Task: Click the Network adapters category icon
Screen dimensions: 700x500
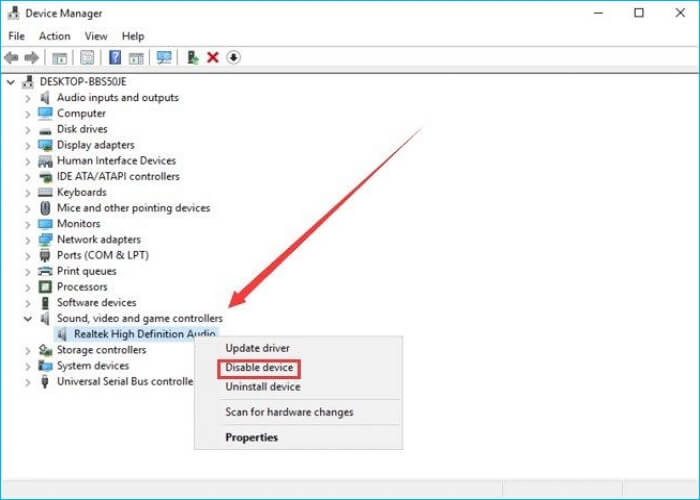Action: 45,240
